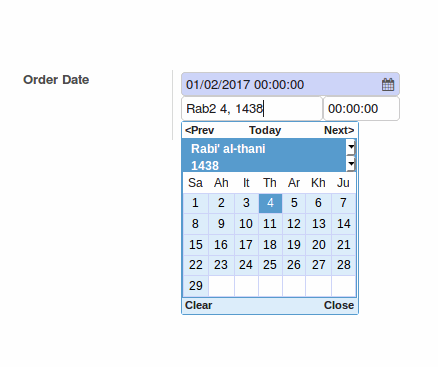
Task: Expand the 1438 year dropdown
Action: 351,164
